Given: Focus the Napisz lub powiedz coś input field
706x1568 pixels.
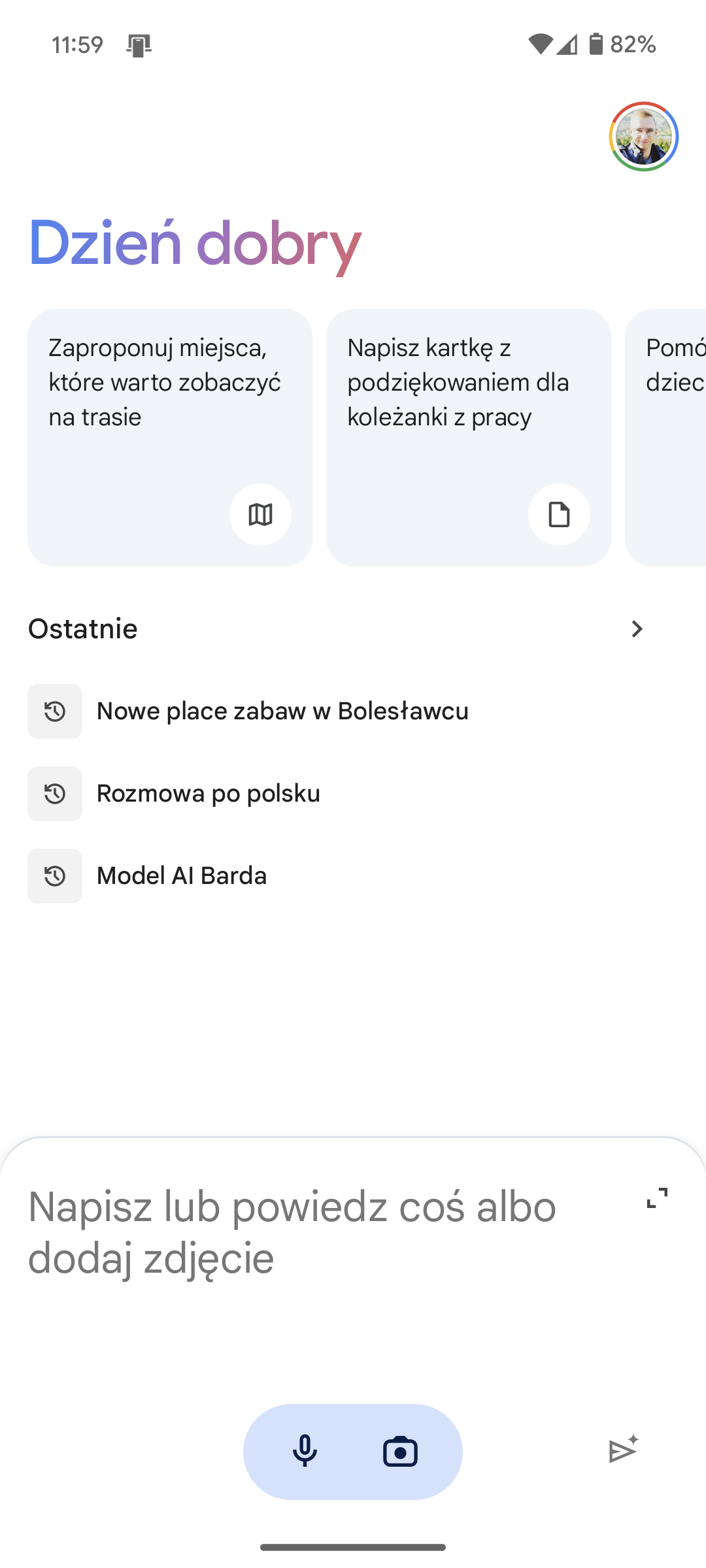Looking at the screenshot, I should click(x=294, y=1232).
